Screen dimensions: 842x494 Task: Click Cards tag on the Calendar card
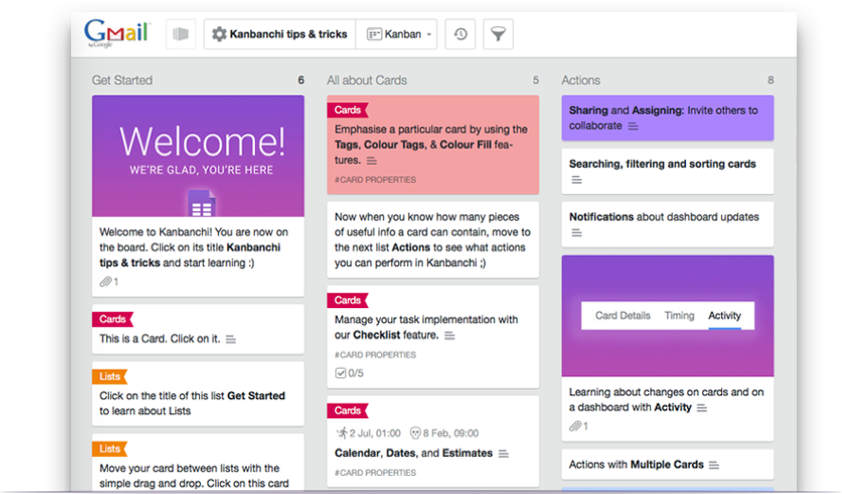(347, 411)
